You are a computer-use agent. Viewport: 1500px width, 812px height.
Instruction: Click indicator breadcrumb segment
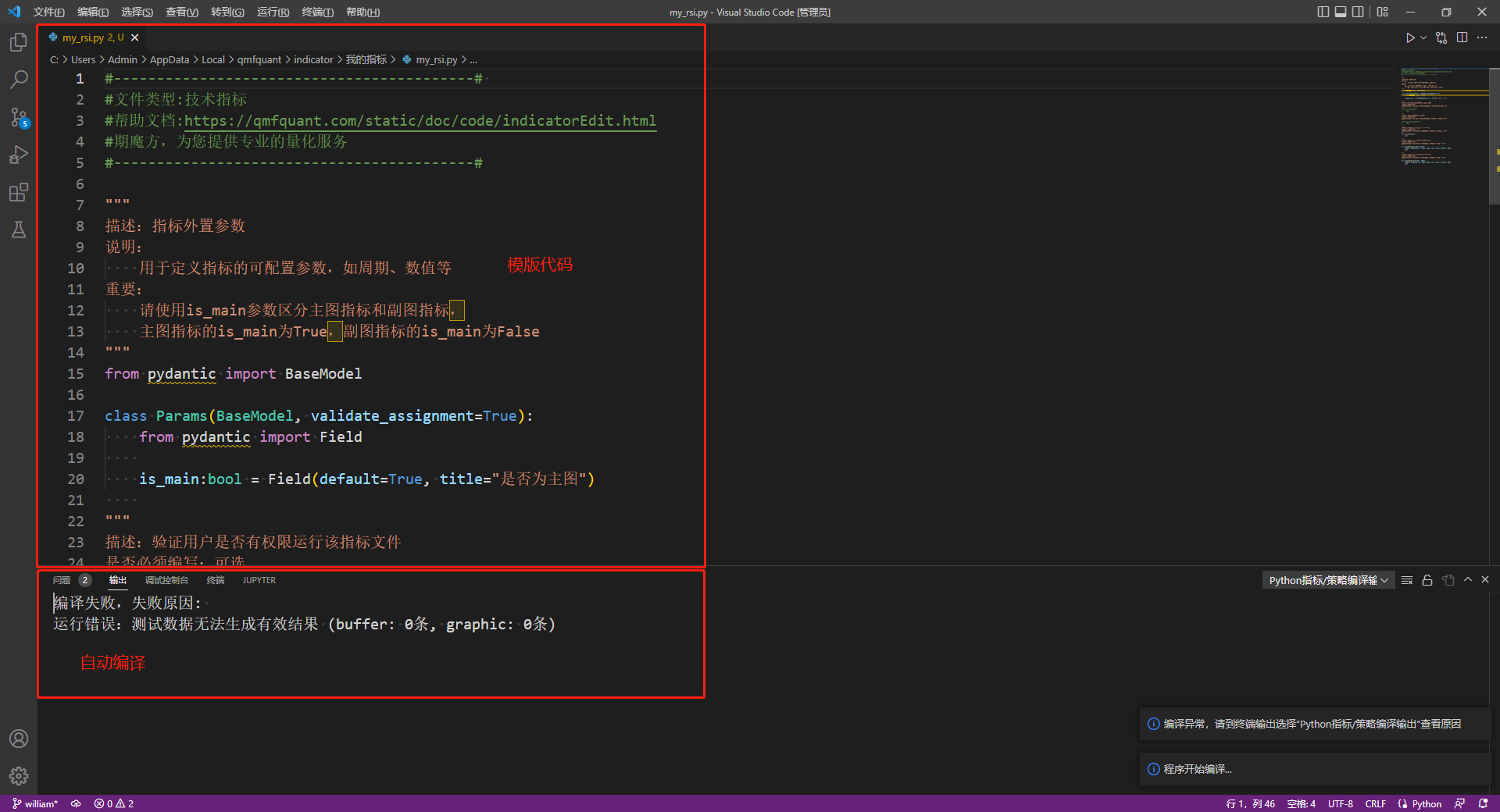[313, 59]
